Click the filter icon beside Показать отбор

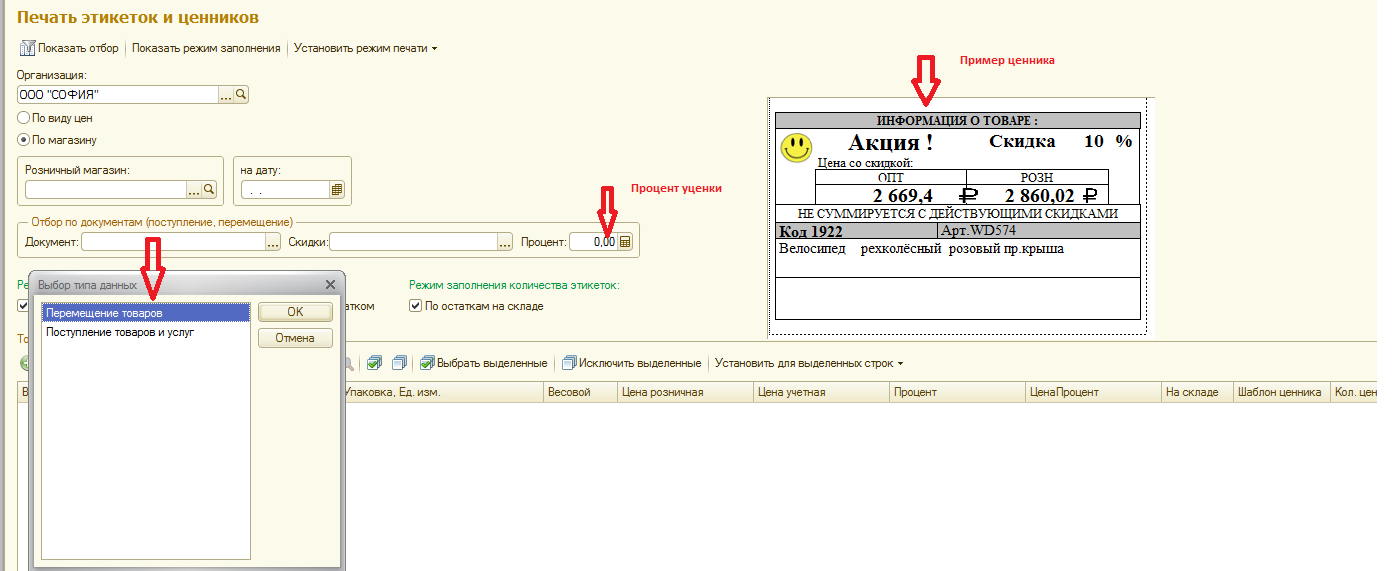click(27, 48)
